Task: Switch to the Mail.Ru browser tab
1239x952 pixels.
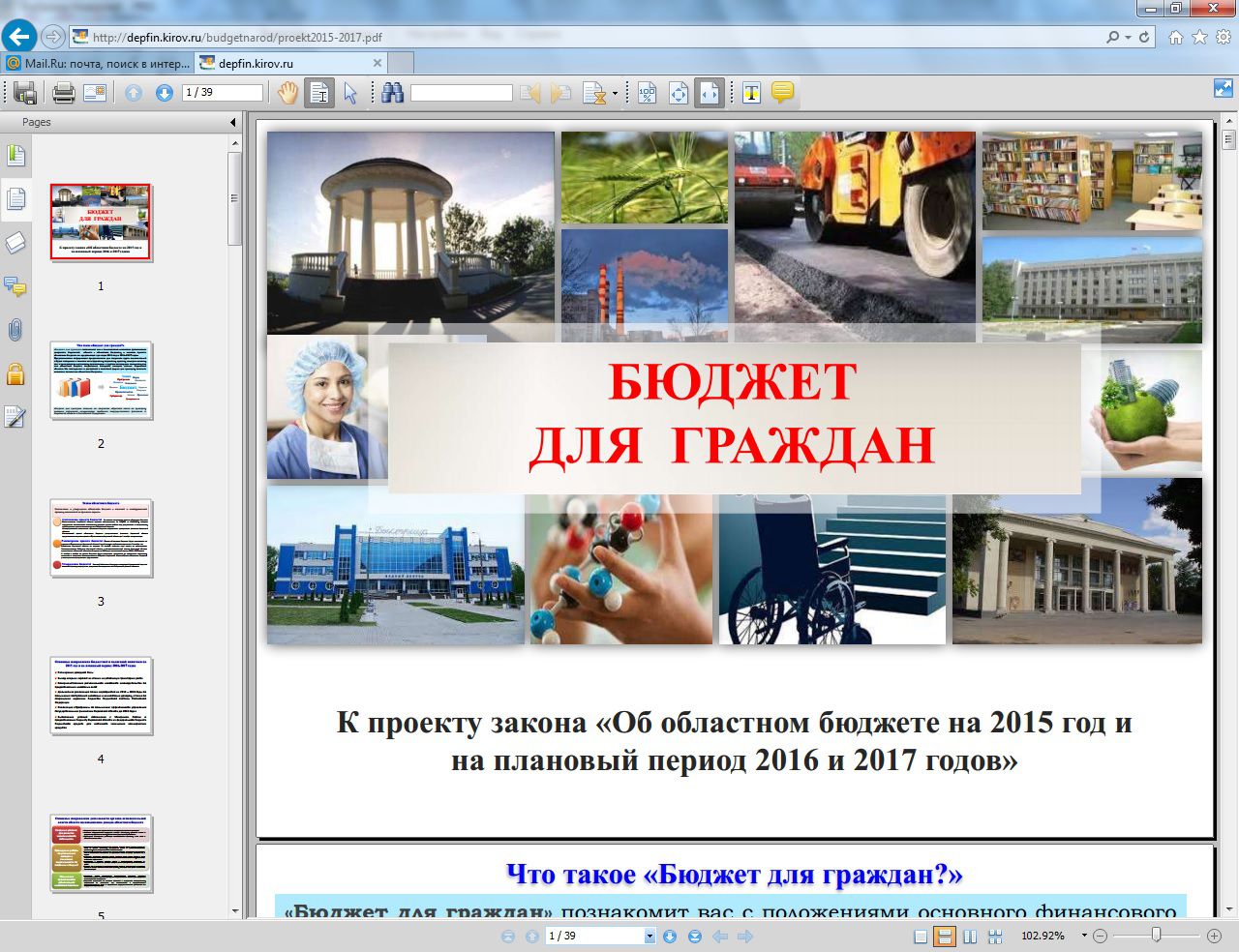Action: [97, 61]
